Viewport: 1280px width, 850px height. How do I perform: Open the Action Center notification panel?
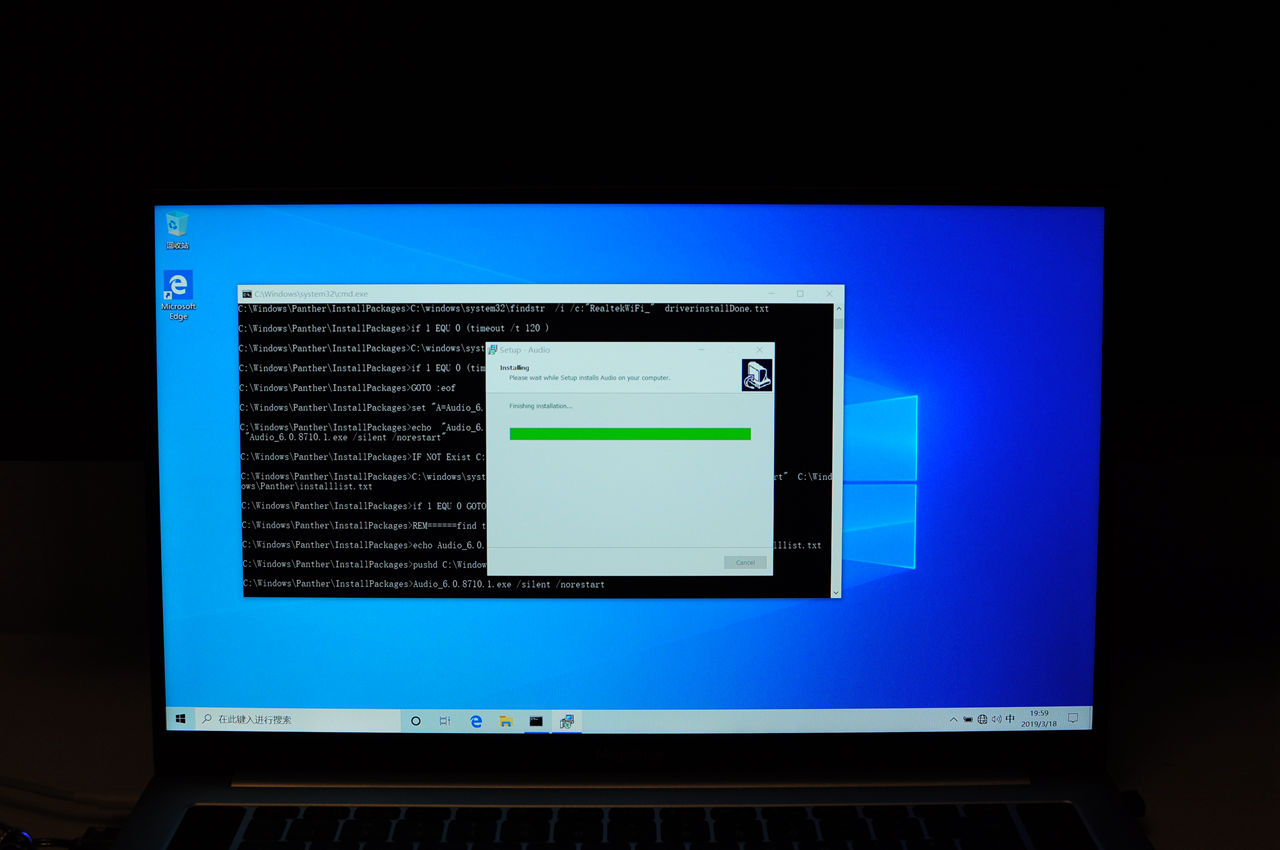tap(1072, 719)
